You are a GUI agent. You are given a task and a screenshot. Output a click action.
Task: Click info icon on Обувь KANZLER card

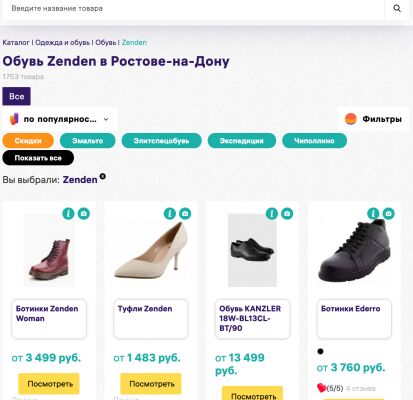pos(272,213)
